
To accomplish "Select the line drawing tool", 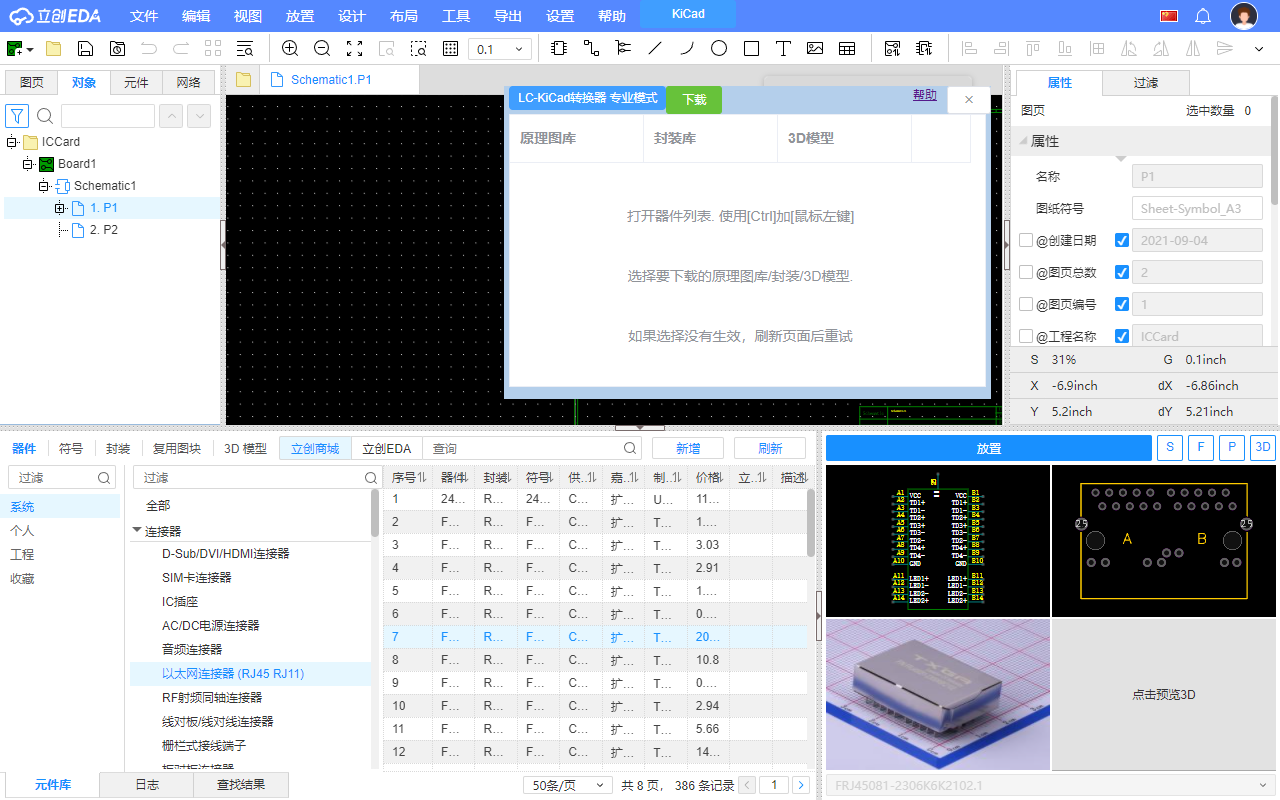I will click(x=655, y=48).
